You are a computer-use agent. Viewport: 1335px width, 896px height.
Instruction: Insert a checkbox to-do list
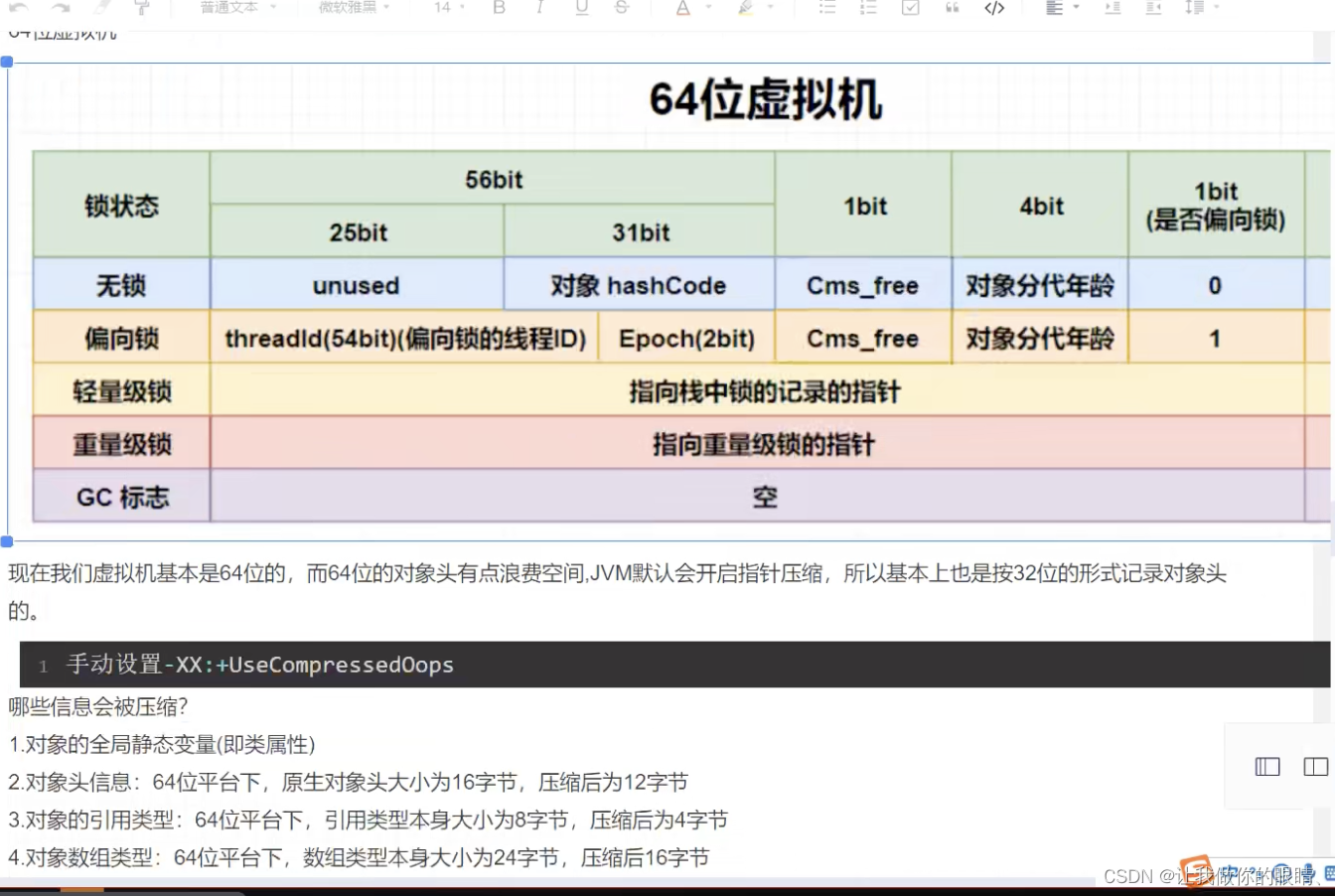[910, 8]
